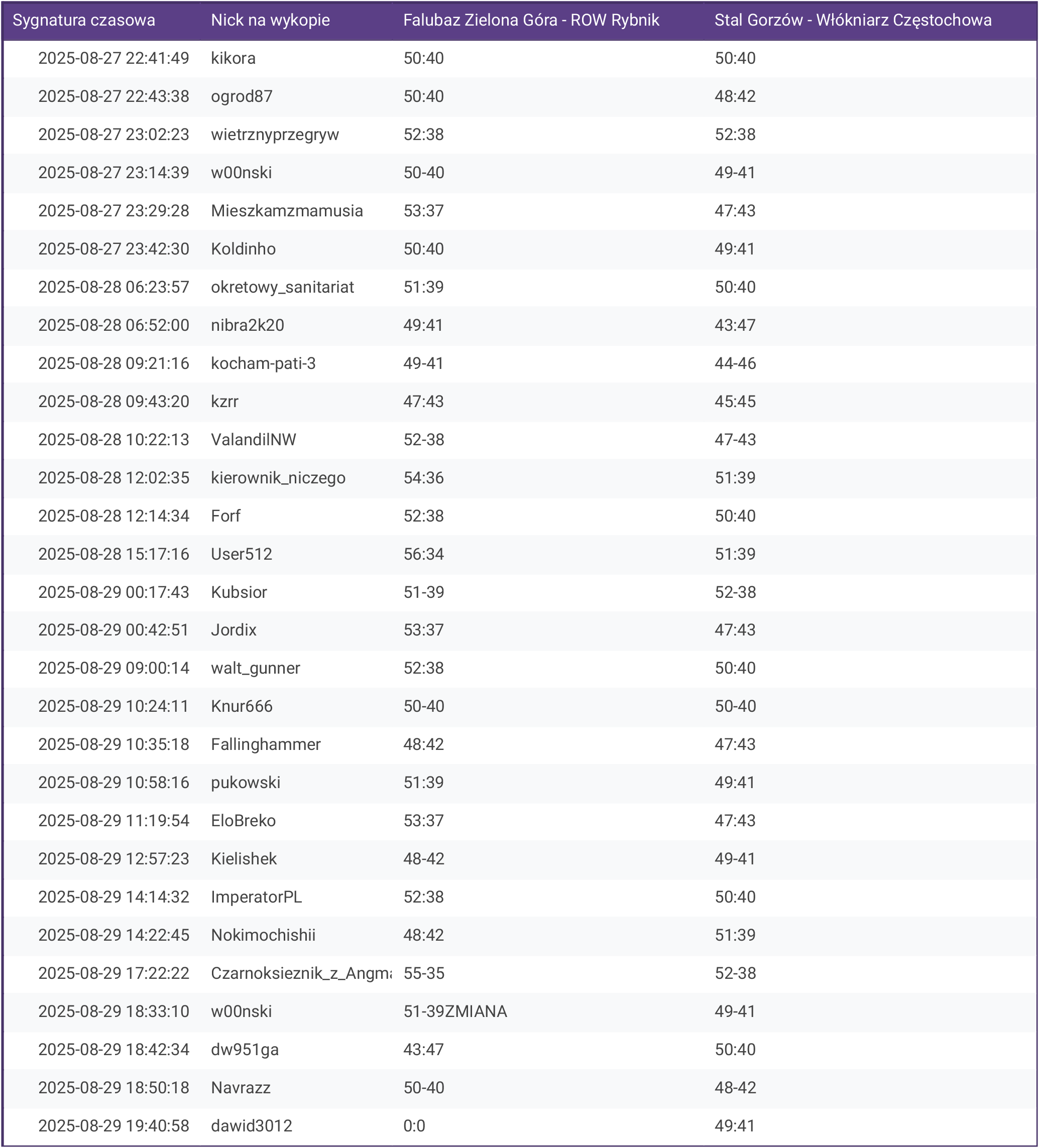Click the '51-39ZMIANA' score cell
The image size is (1039, 1148).
coord(455,1011)
